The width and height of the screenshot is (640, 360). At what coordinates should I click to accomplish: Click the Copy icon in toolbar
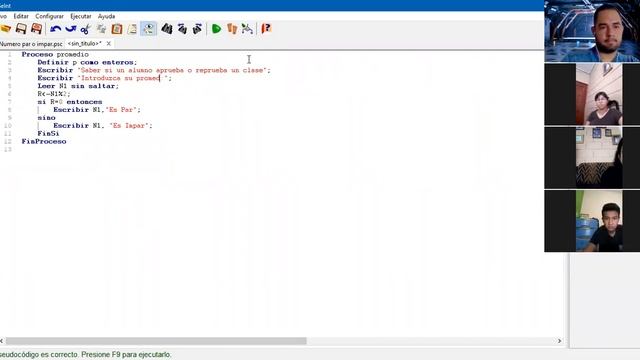[x=101, y=29]
